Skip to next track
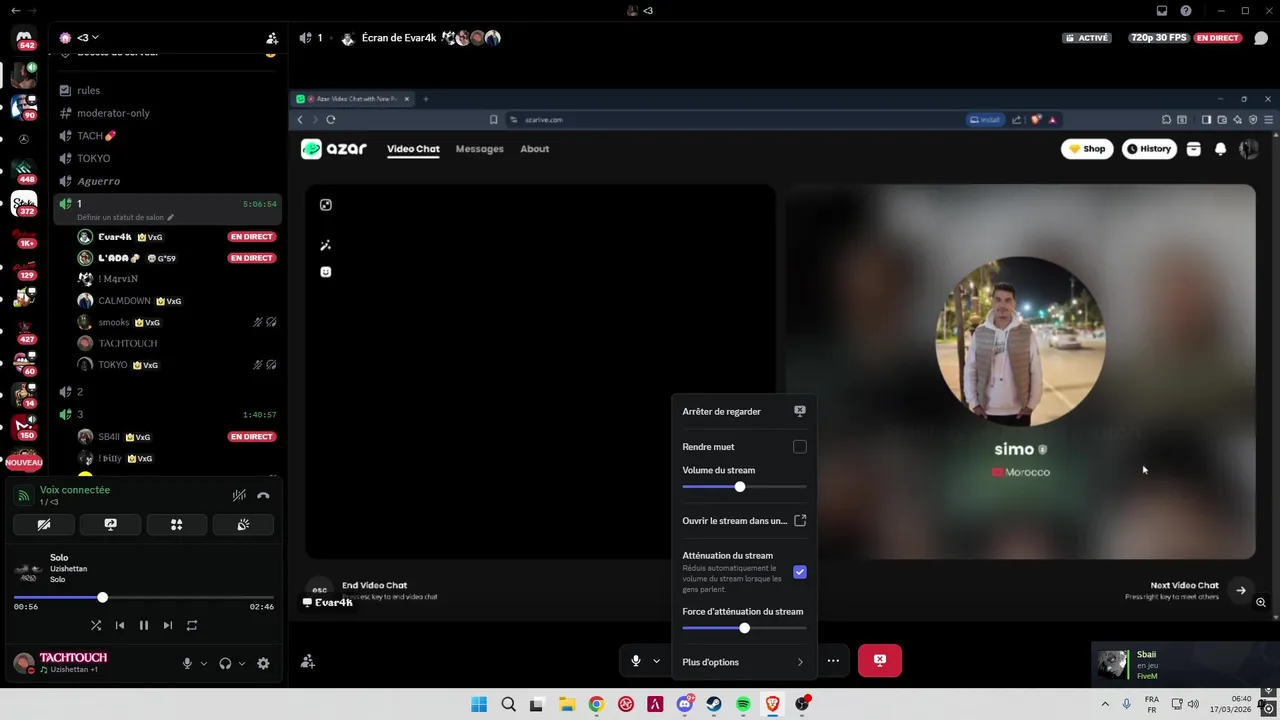The image size is (1280, 720). (x=168, y=625)
